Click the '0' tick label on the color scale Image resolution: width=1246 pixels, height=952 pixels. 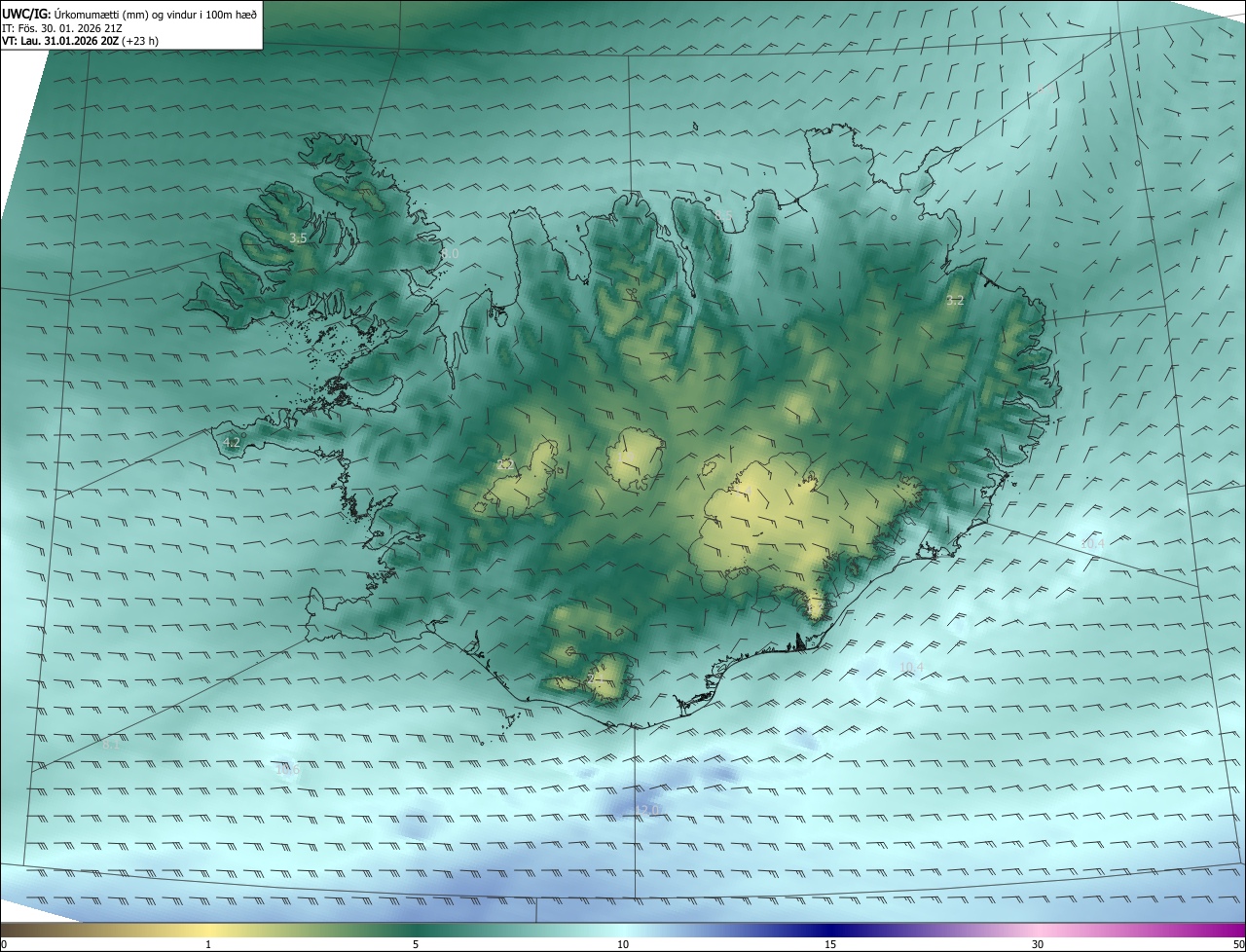(x=4, y=944)
